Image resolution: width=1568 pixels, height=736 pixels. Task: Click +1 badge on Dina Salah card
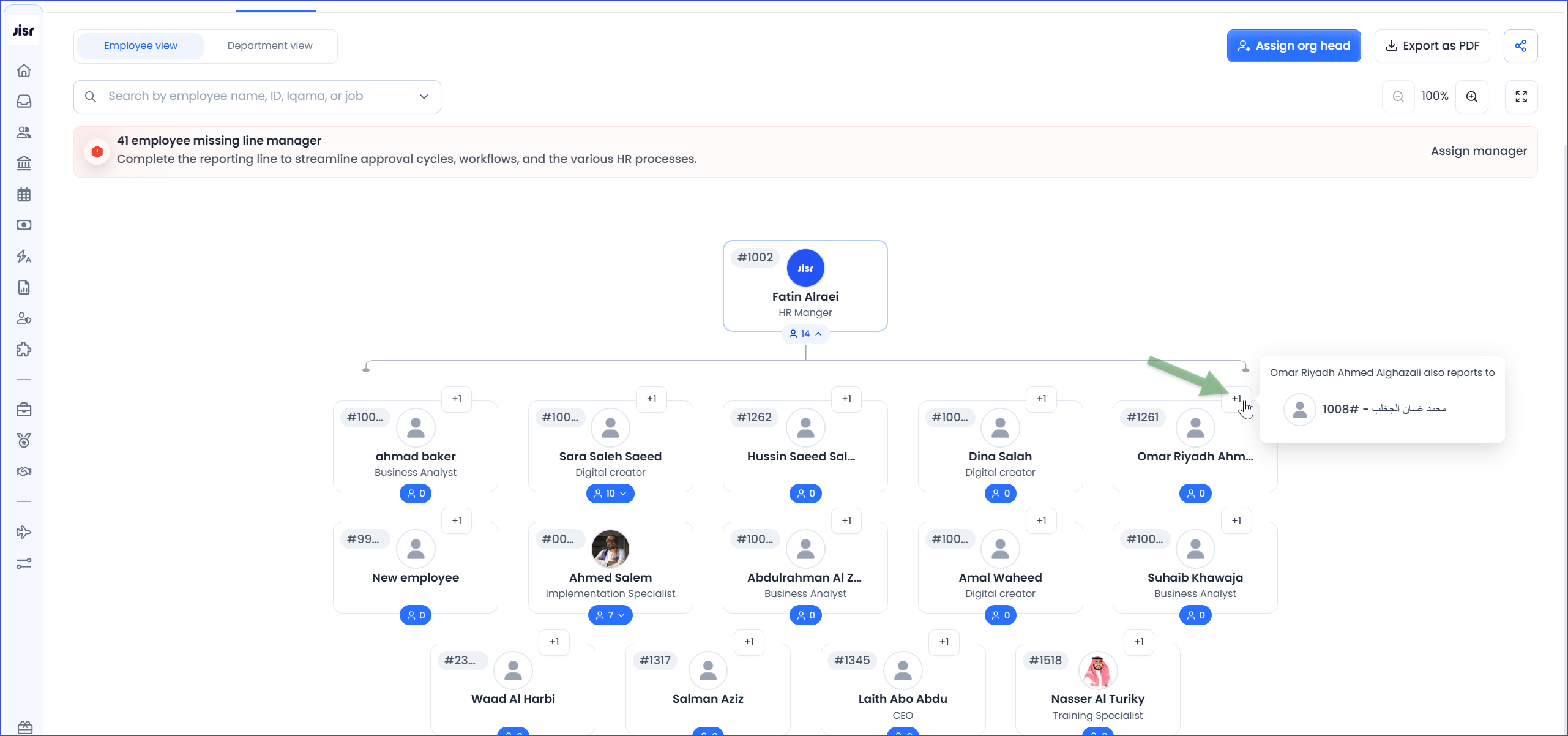(x=1041, y=399)
